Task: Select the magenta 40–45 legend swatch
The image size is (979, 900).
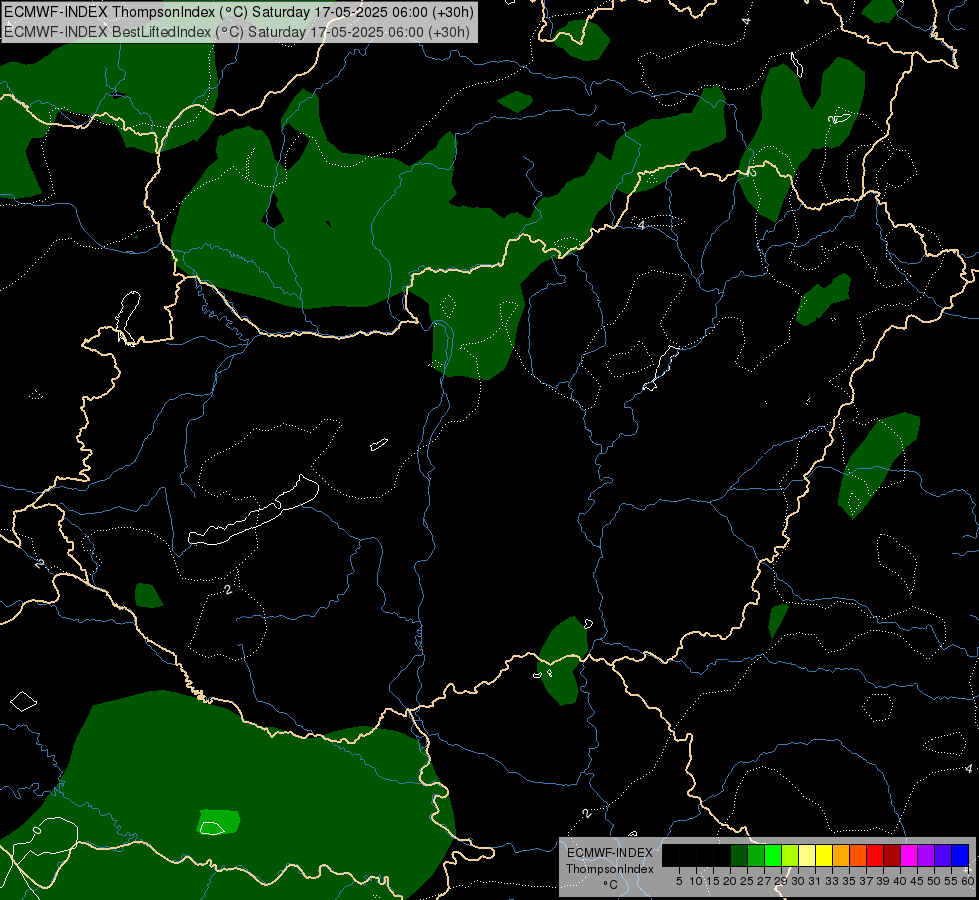Action: [x=910, y=855]
